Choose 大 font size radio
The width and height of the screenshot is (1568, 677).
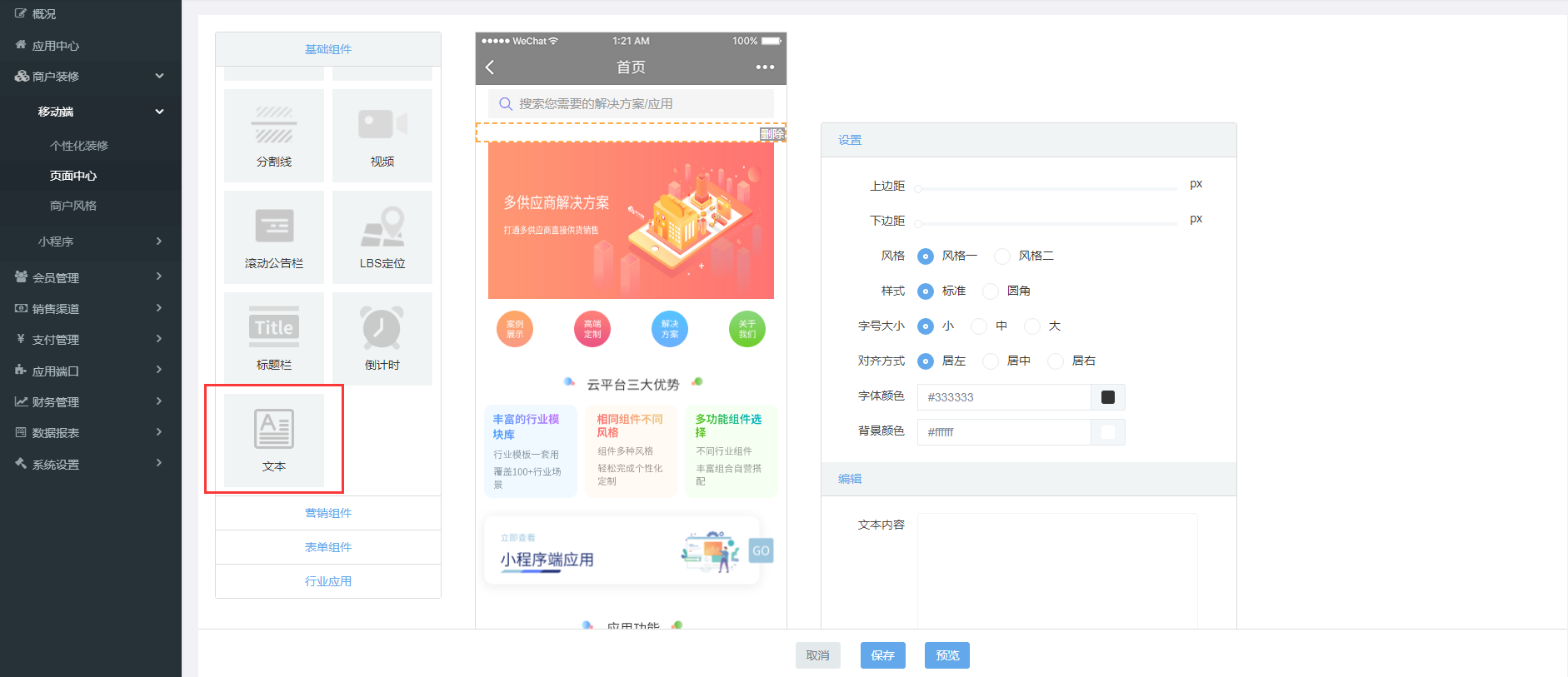pyautogui.click(x=1032, y=326)
